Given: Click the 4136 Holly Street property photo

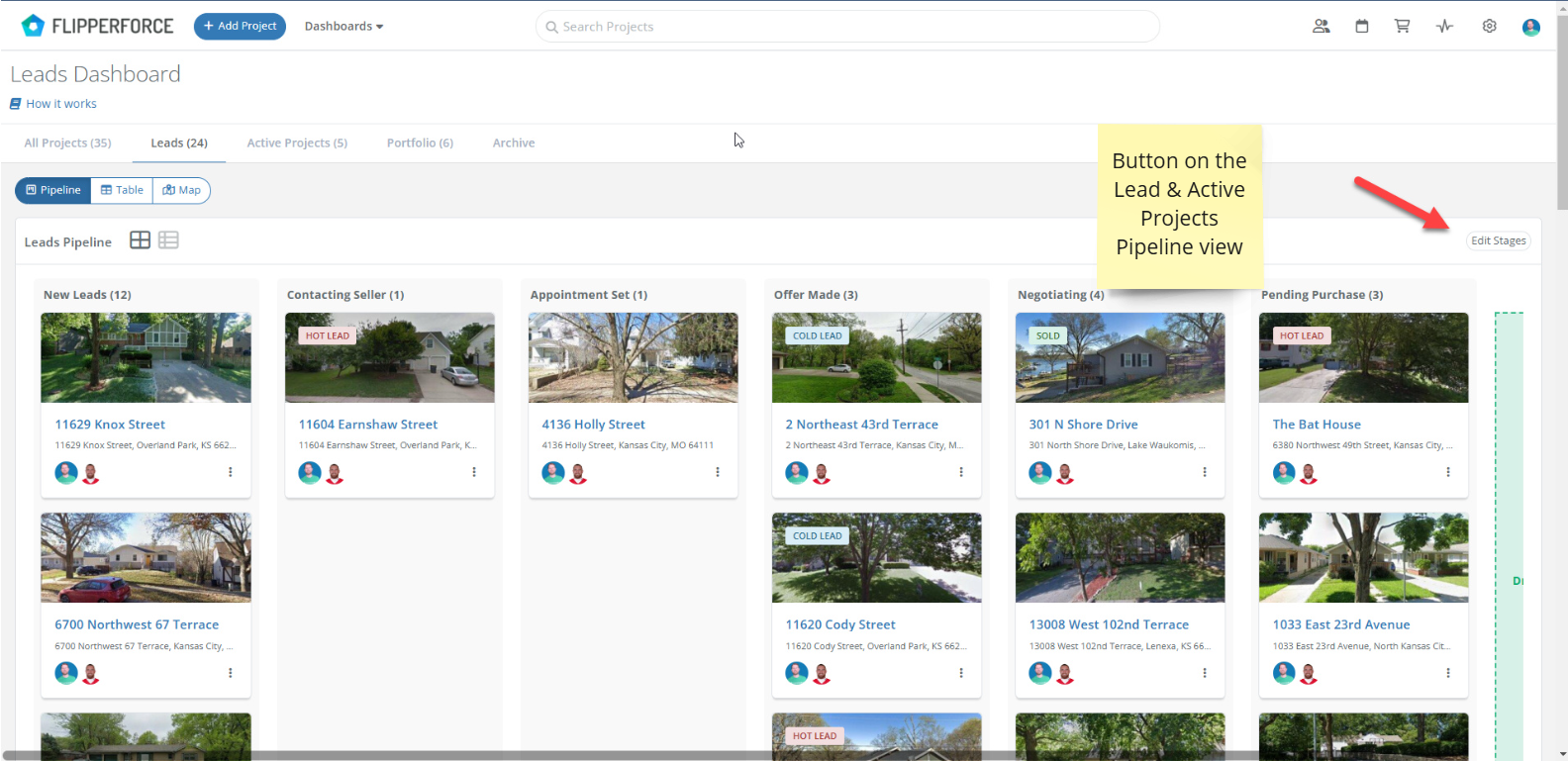Looking at the screenshot, I should pyautogui.click(x=633, y=357).
